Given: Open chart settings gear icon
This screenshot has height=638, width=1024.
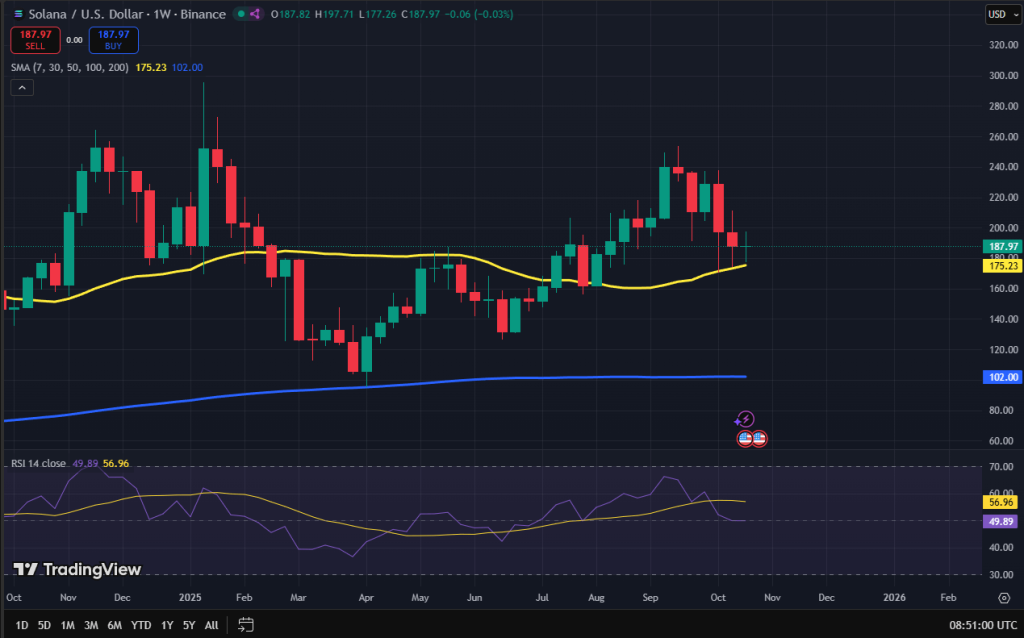Looking at the screenshot, I should (1003, 598).
